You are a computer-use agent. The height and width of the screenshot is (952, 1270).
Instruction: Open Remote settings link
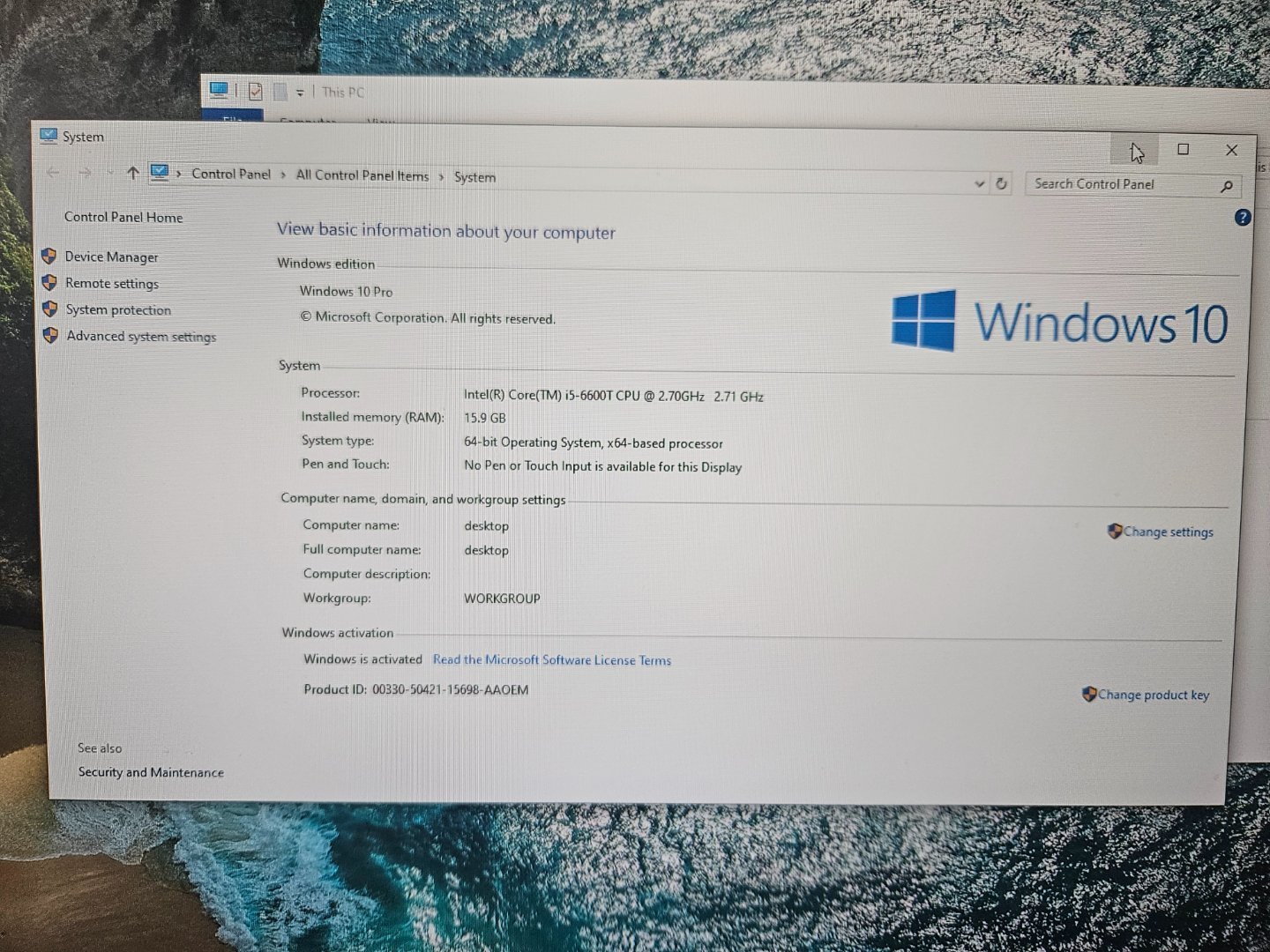coord(112,283)
